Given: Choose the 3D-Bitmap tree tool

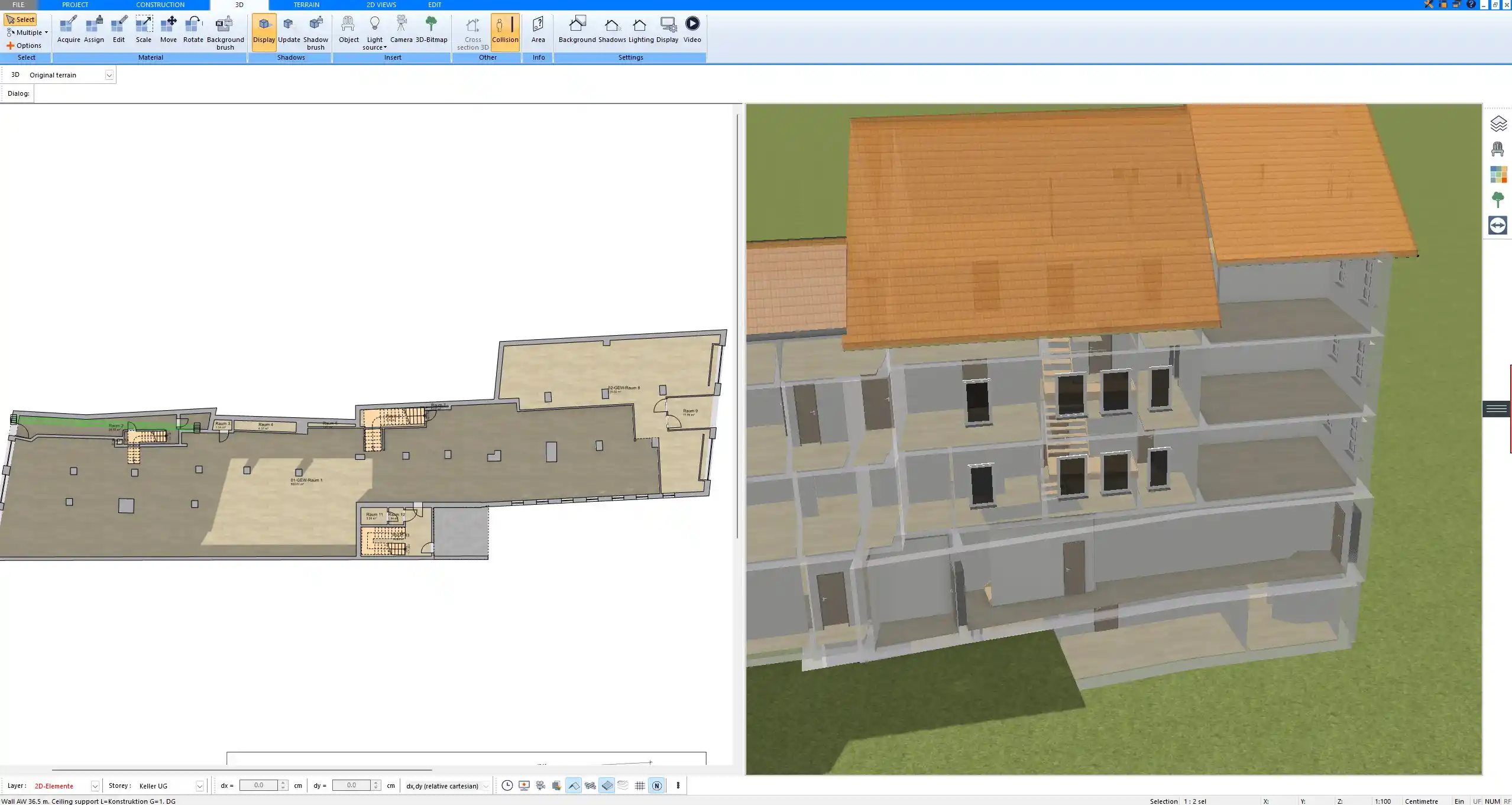Looking at the screenshot, I should coord(431,30).
